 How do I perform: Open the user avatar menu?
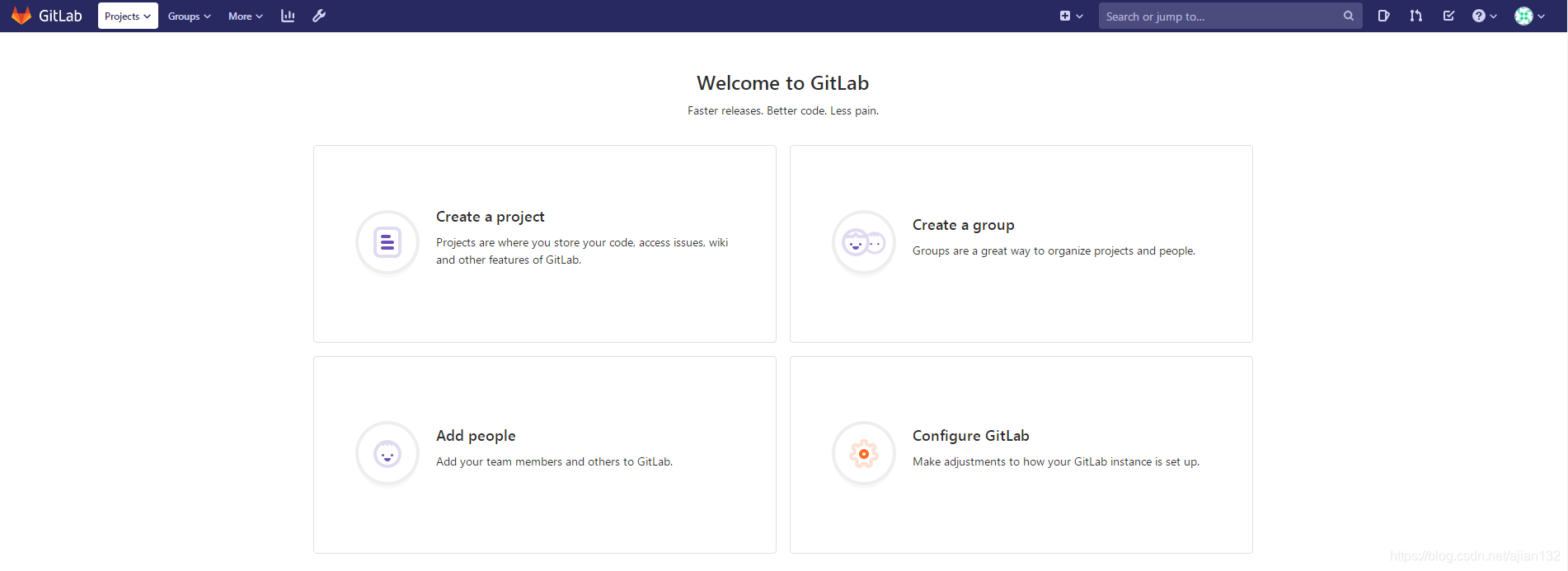(1529, 16)
